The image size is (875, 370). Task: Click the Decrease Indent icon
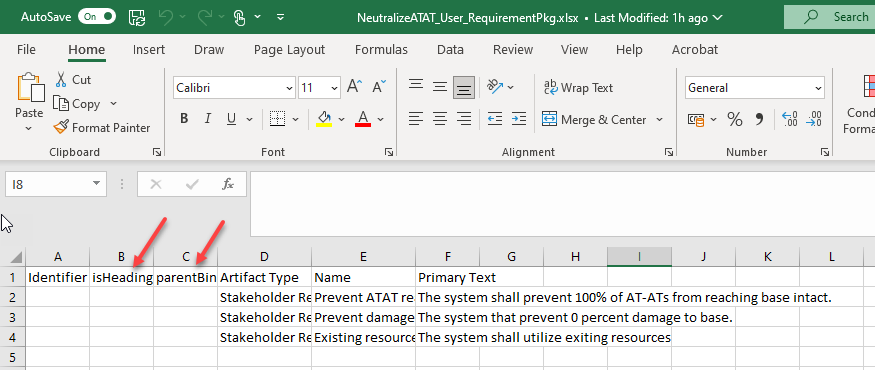[494, 118]
